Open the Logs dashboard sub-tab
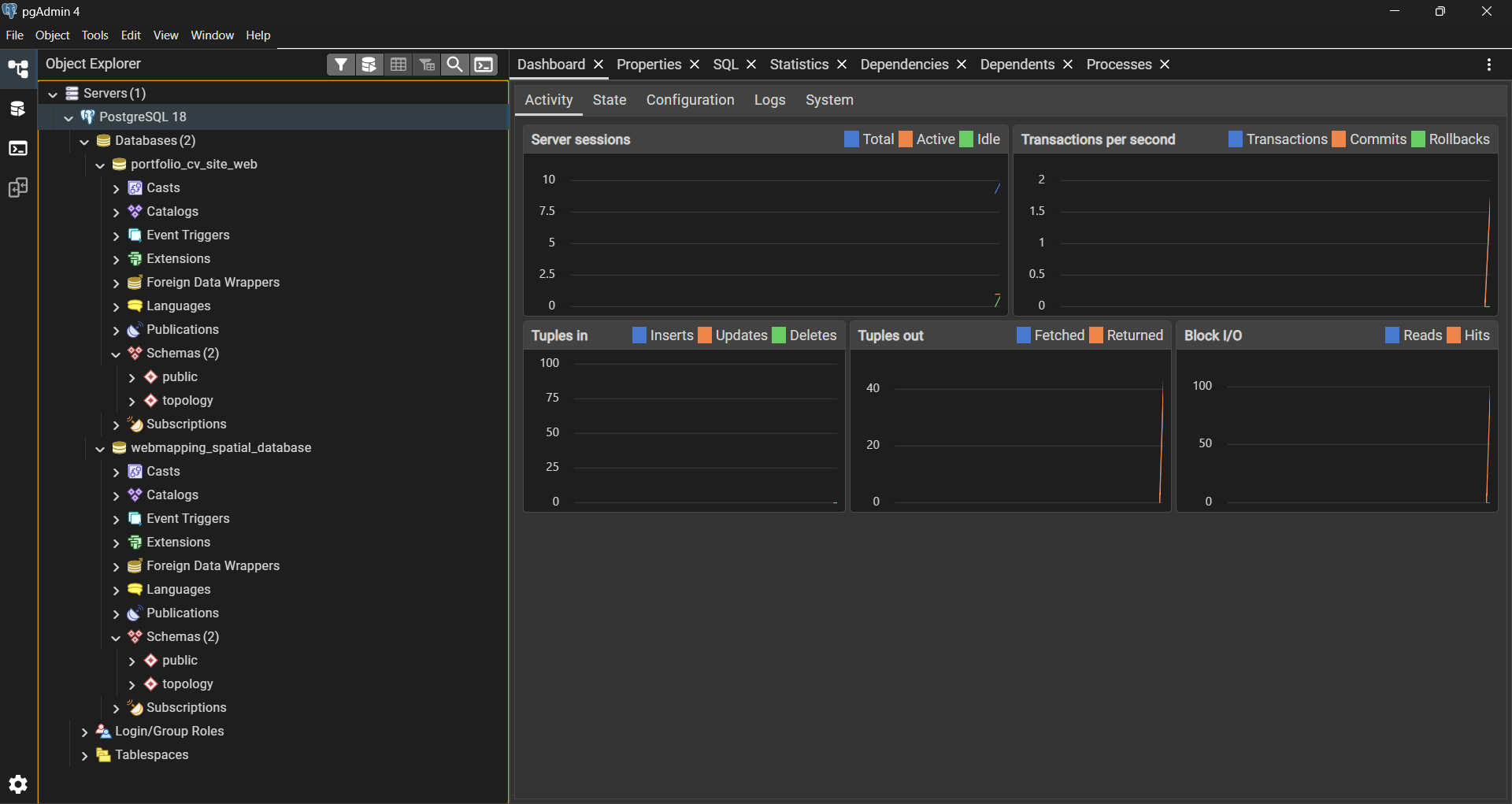This screenshot has height=804, width=1512. coord(769,100)
